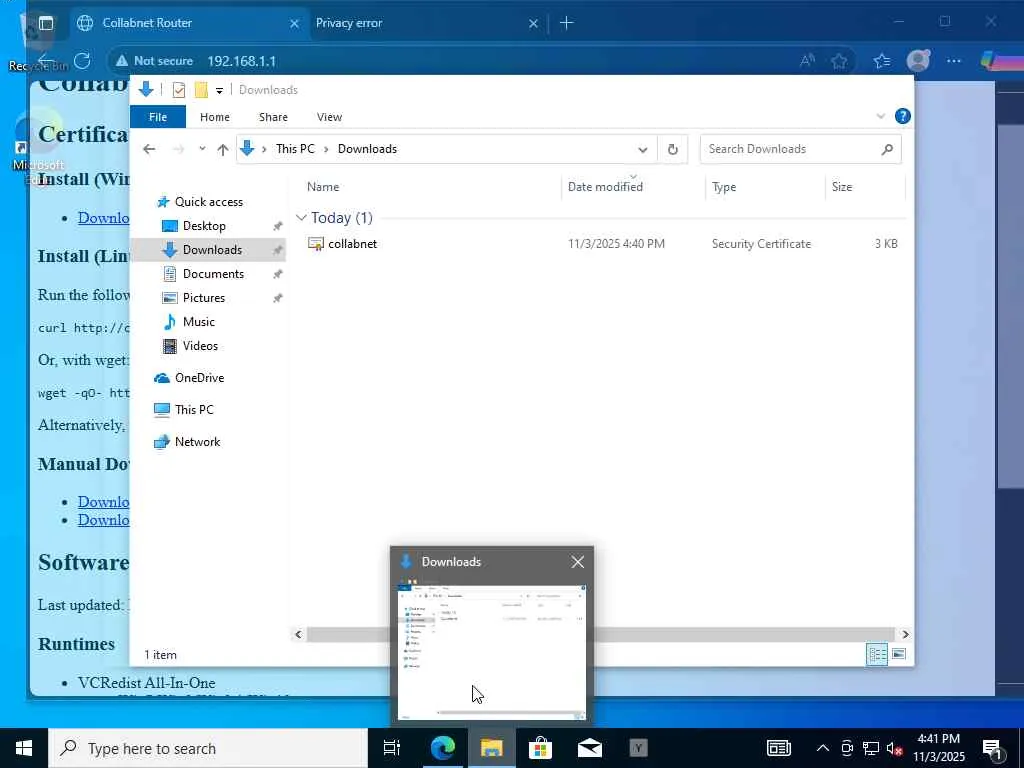The height and width of the screenshot is (768, 1024).
Task: Open Task View on taskbar
Action: coord(391,748)
